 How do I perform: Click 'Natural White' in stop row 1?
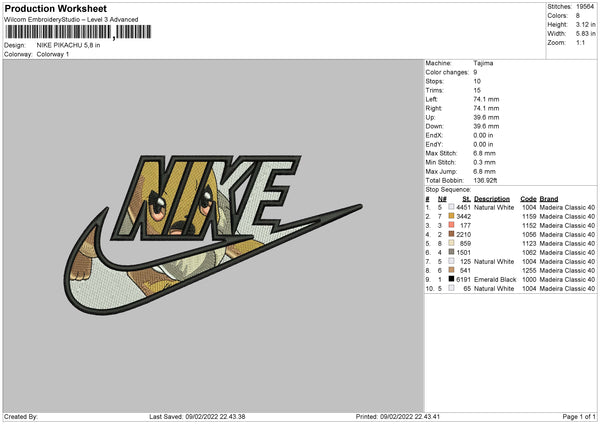[494, 207]
